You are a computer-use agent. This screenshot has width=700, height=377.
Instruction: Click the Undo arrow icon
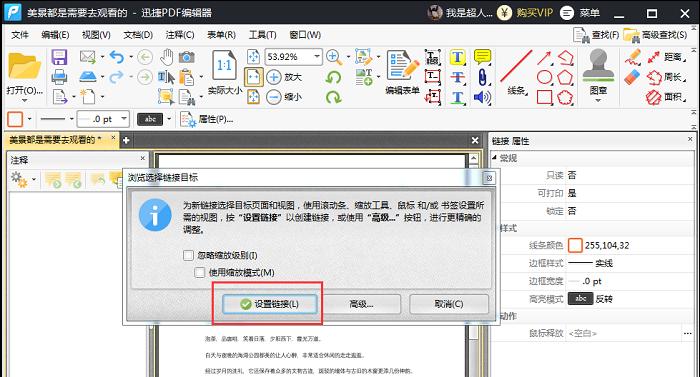[x=117, y=57]
